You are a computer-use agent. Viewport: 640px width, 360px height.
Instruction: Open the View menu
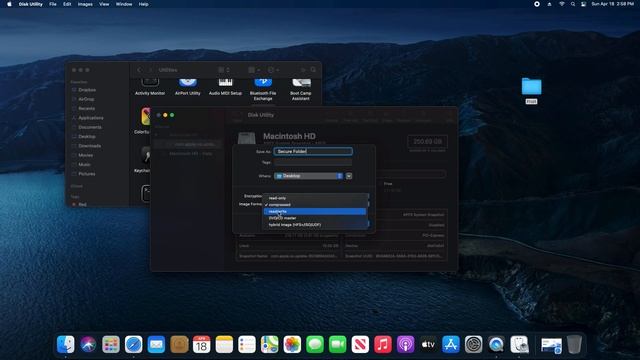104,4
